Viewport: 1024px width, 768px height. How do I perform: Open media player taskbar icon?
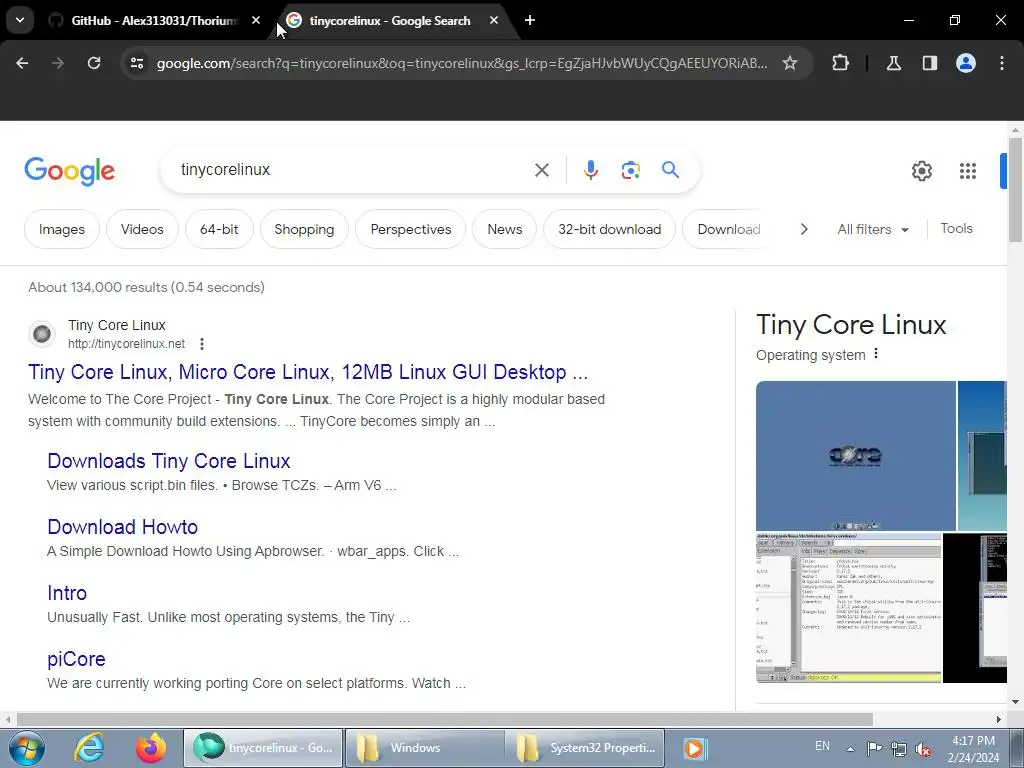694,748
